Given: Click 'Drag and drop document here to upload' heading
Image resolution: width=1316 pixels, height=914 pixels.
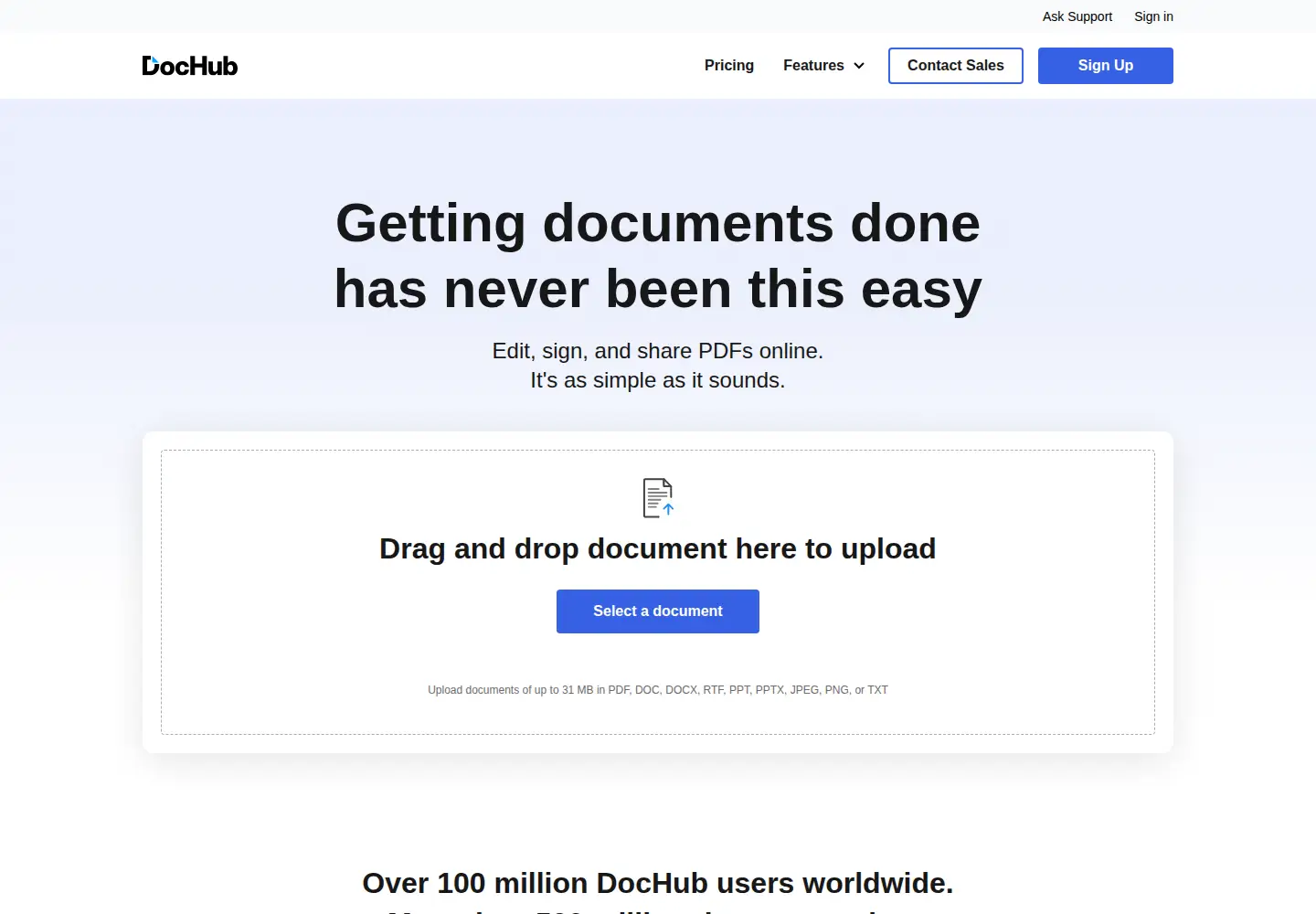Looking at the screenshot, I should coord(658,548).
